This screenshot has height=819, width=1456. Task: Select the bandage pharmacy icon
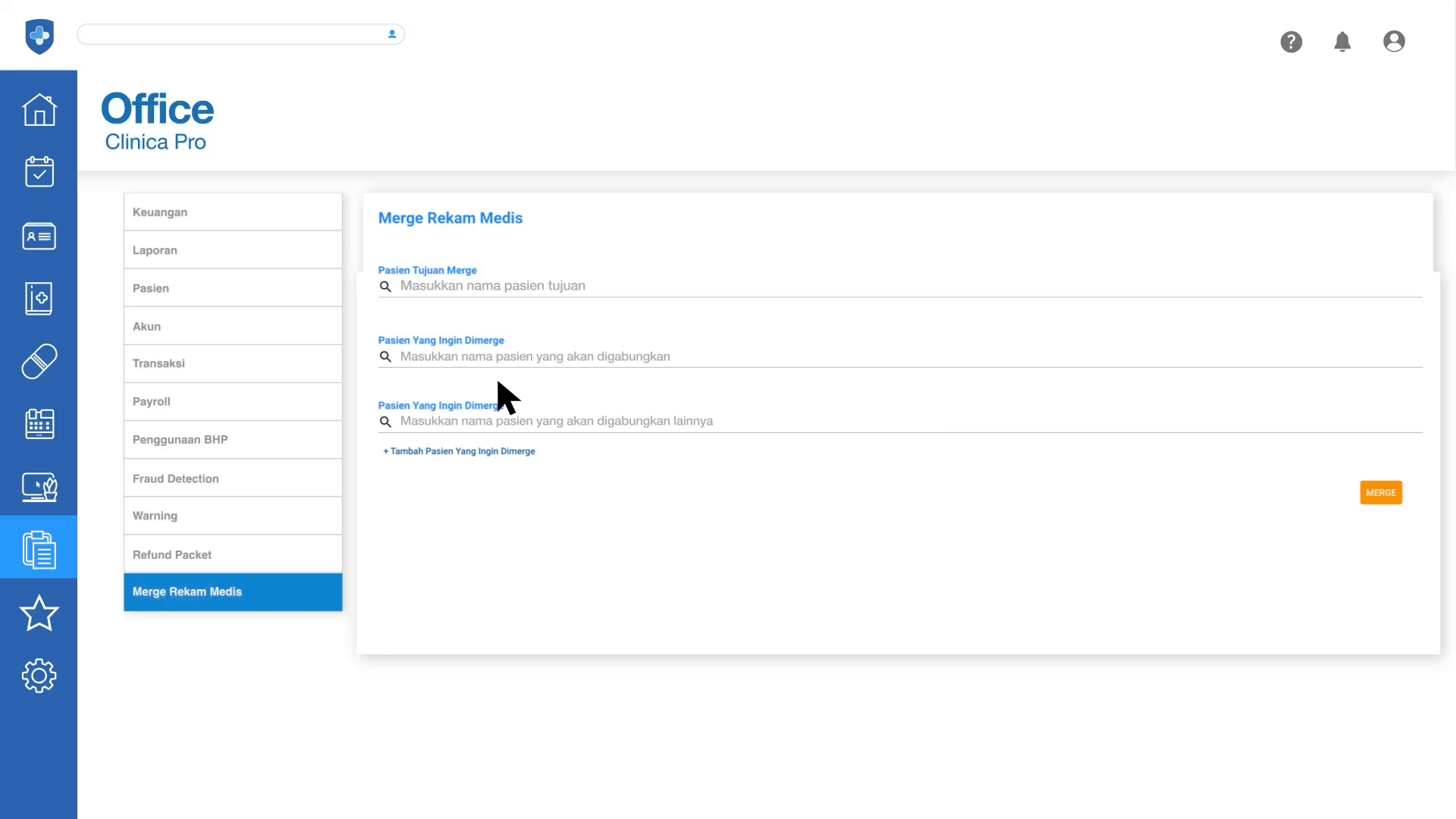(x=39, y=361)
